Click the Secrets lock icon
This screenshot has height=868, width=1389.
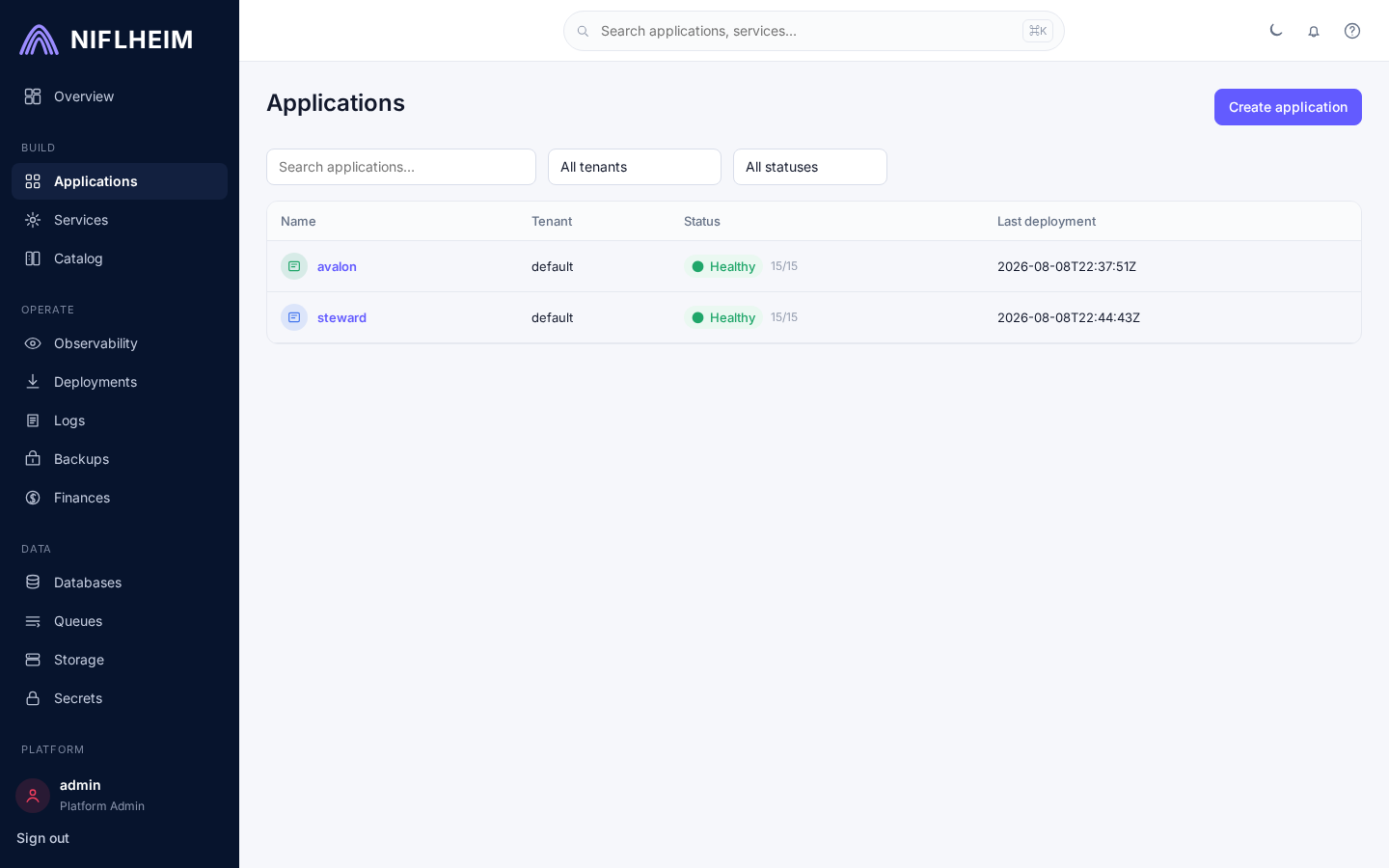coord(33,698)
